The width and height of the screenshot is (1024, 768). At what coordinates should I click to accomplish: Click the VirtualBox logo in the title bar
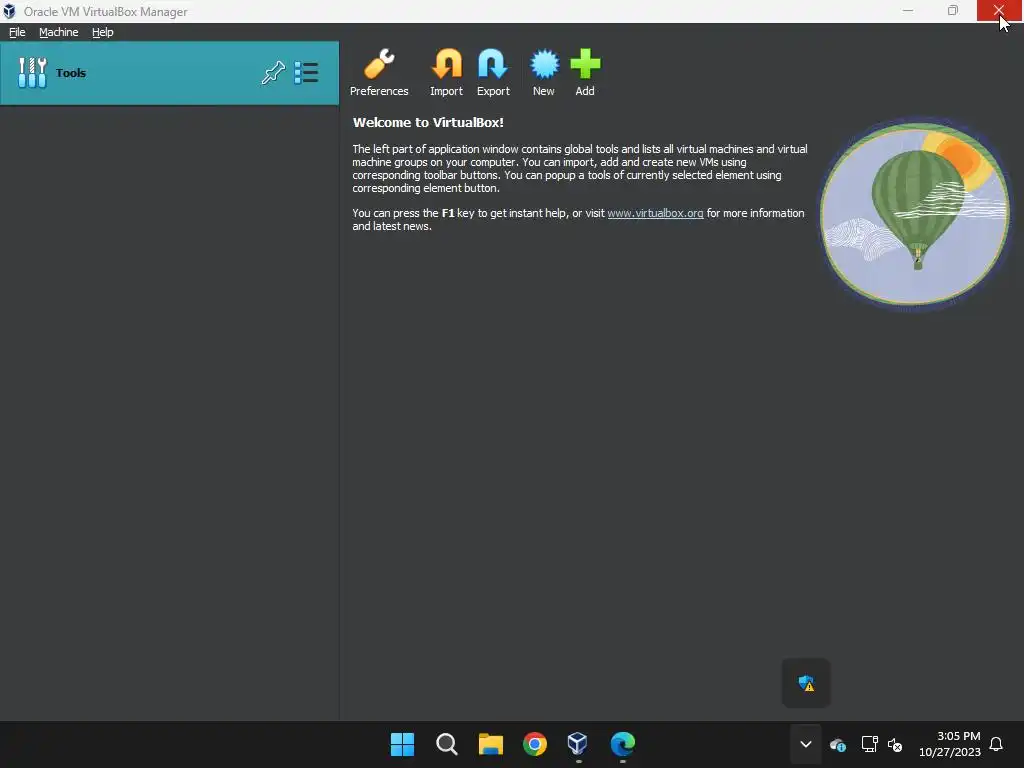pos(9,11)
